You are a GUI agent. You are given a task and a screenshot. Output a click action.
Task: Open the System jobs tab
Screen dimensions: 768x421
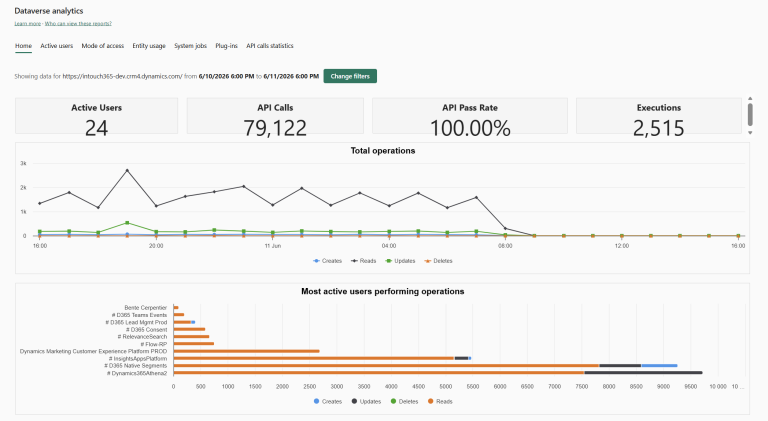pyautogui.click(x=191, y=46)
